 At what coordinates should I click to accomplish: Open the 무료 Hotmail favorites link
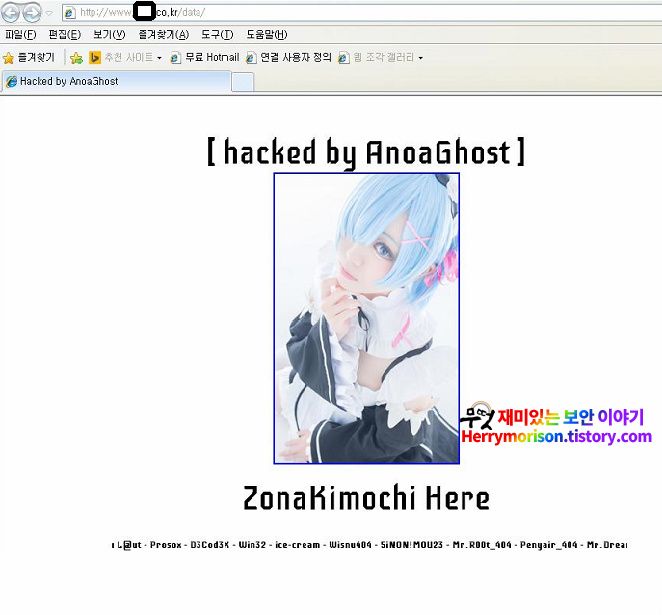click(x=204, y=57)
